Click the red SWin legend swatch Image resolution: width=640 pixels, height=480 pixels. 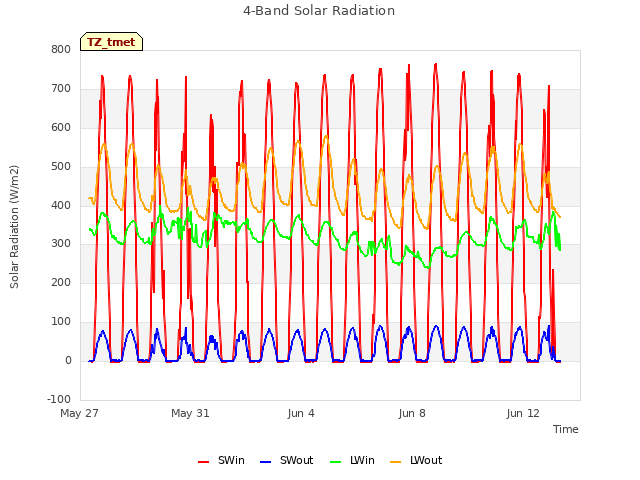point(203,462)
